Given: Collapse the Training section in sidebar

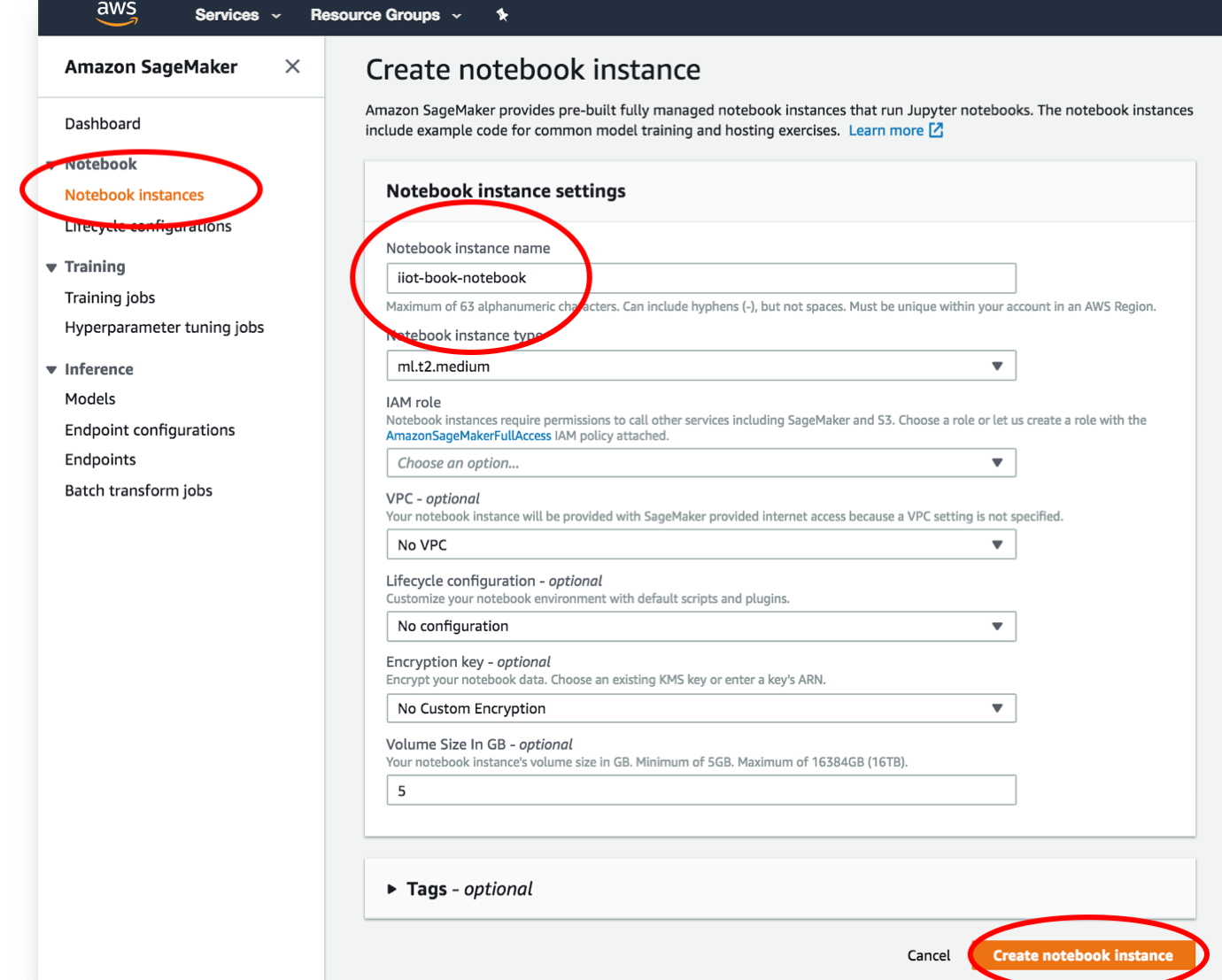Looking at the screenshot, I should (51, 267).
